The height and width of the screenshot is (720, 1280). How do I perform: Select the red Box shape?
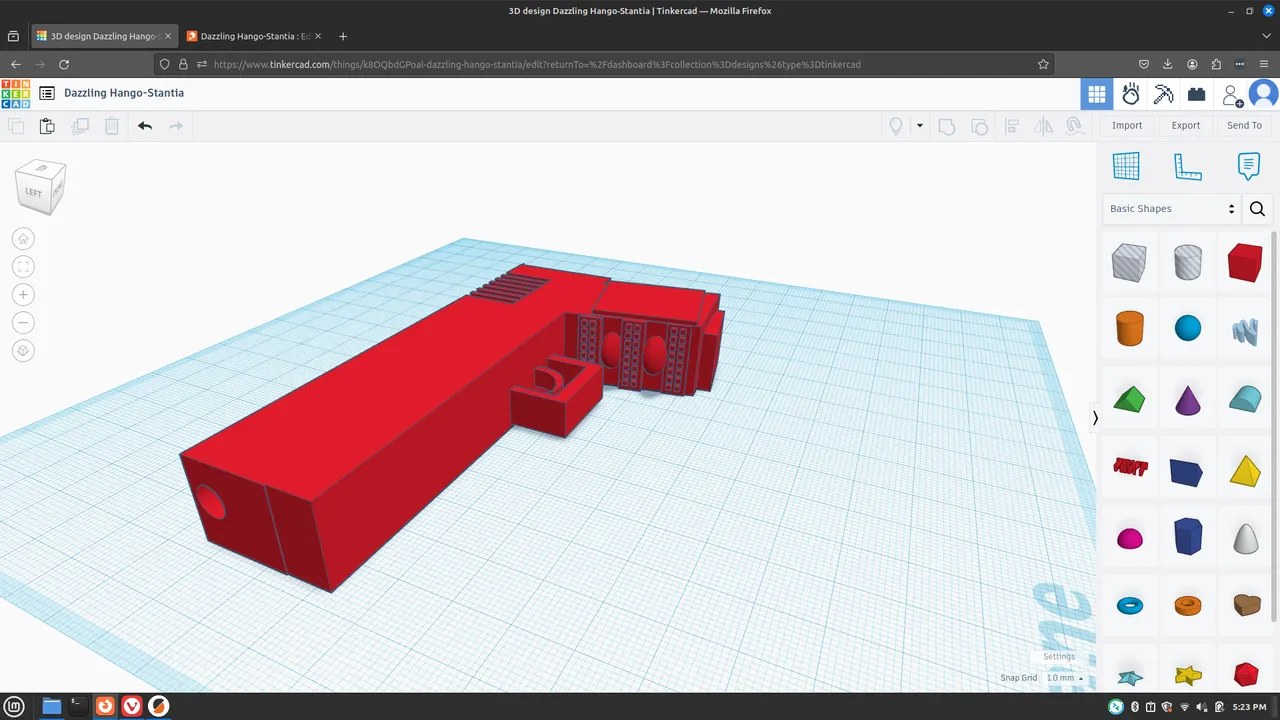pyautogui.click(x=1245, y=262)
